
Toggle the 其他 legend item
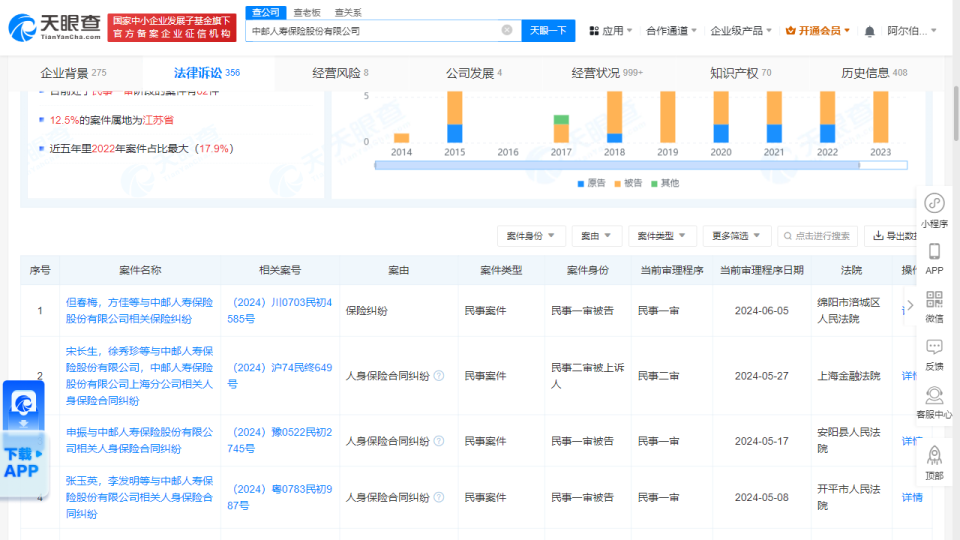(x=665, y=183)
